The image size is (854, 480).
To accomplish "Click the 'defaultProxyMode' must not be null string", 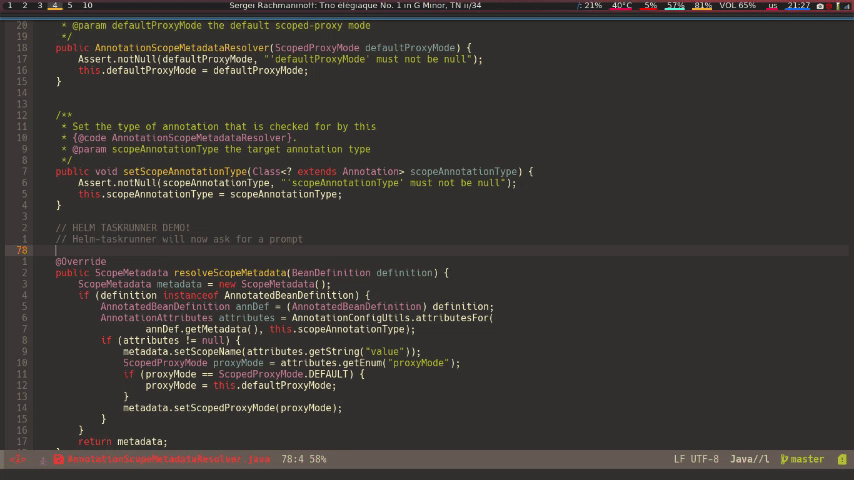I will point(368,59).
